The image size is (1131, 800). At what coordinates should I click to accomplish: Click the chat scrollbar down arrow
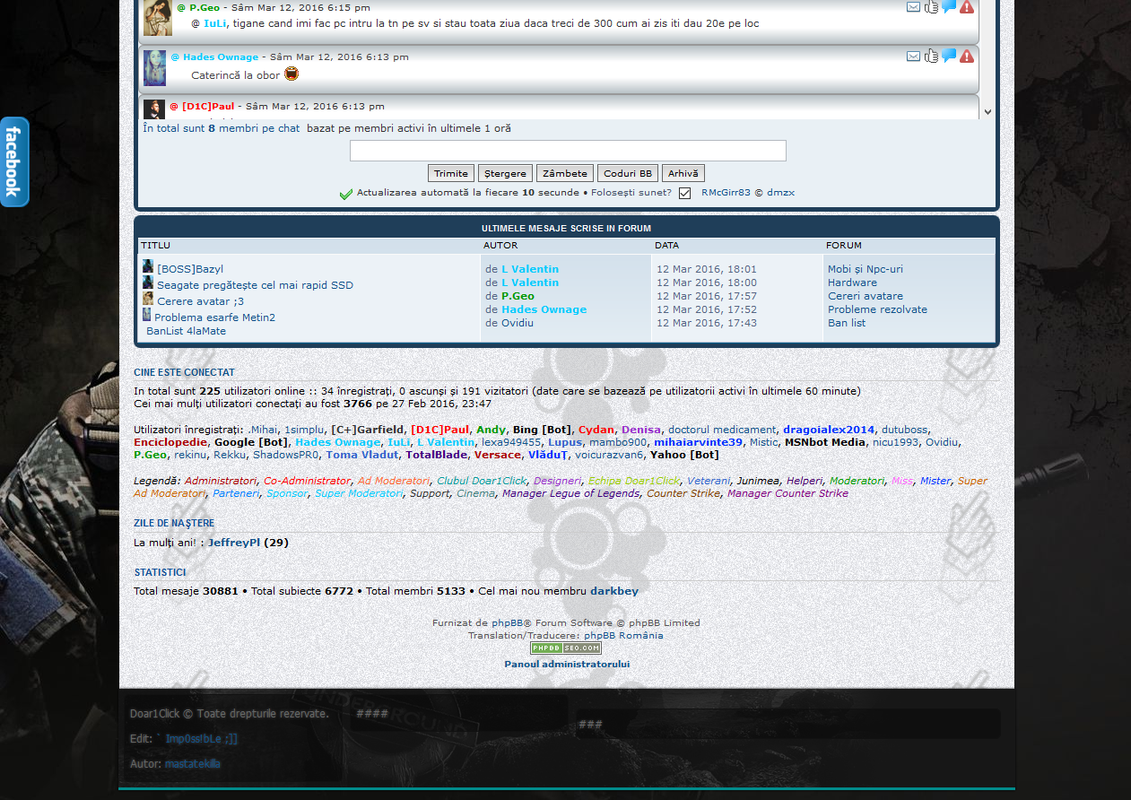(987, 112)
